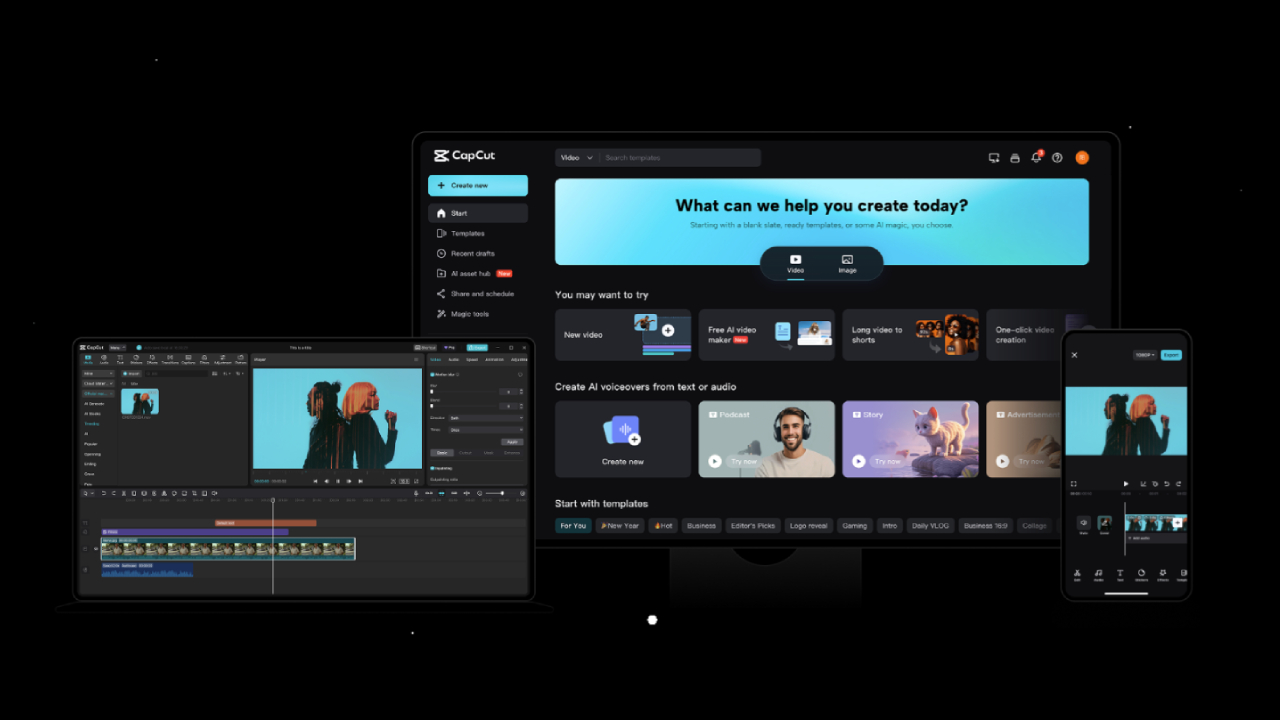1280x720 pixels.
Task: Click Create new voiceover card
Action: pyautogui.click(x=623, y=439)
